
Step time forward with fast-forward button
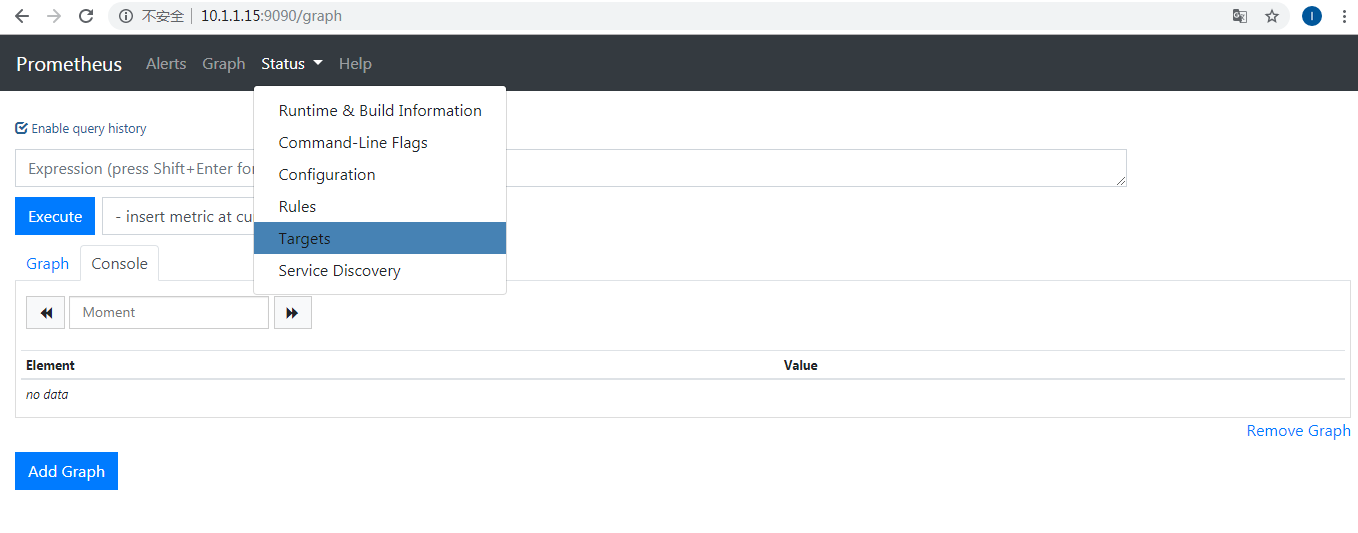click(x=292, y=312)
